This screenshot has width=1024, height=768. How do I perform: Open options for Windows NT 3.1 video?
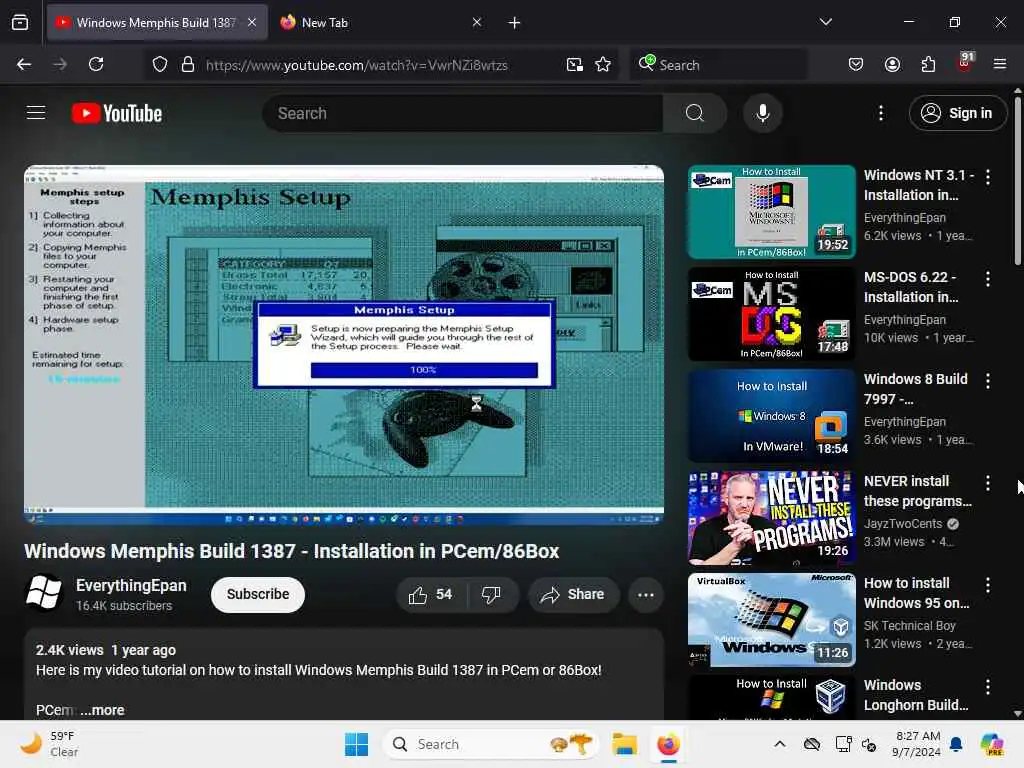pos(987,177)
